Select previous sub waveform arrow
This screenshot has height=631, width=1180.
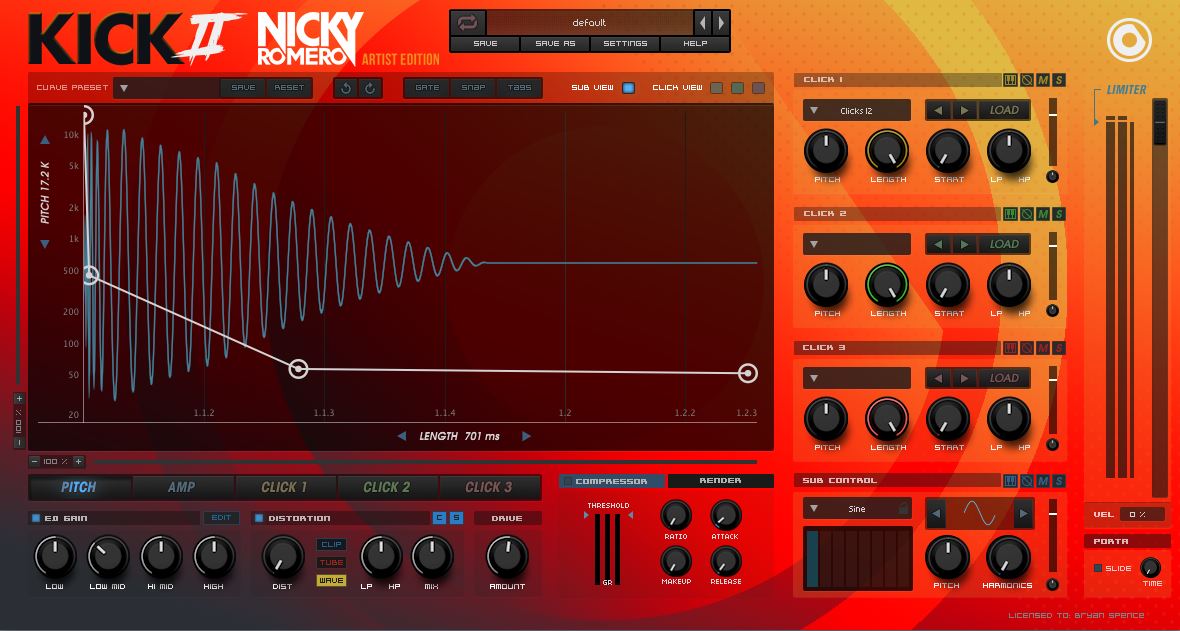point(936,514)
